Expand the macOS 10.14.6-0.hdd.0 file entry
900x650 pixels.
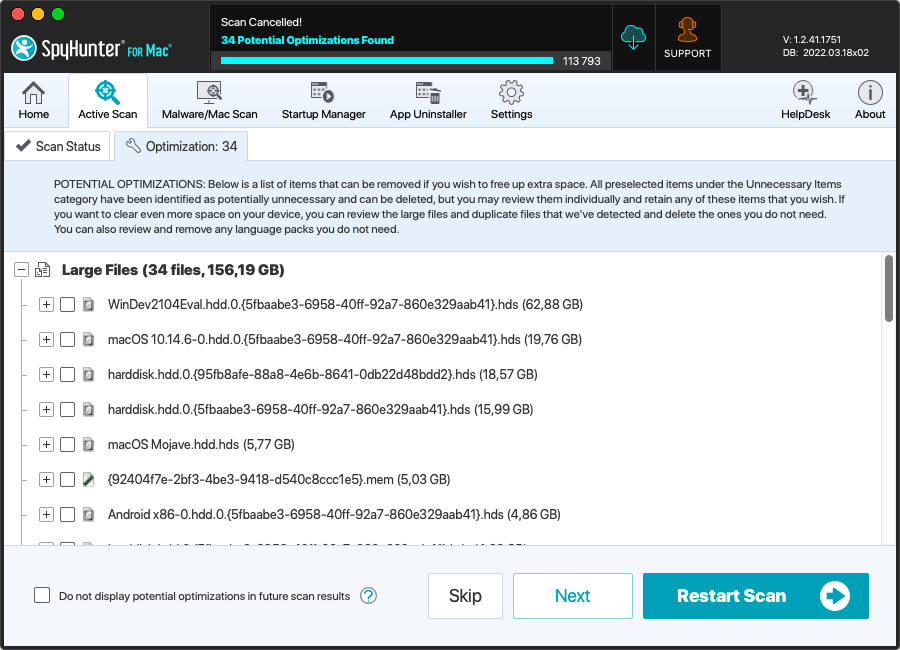(x=45, y=340)
